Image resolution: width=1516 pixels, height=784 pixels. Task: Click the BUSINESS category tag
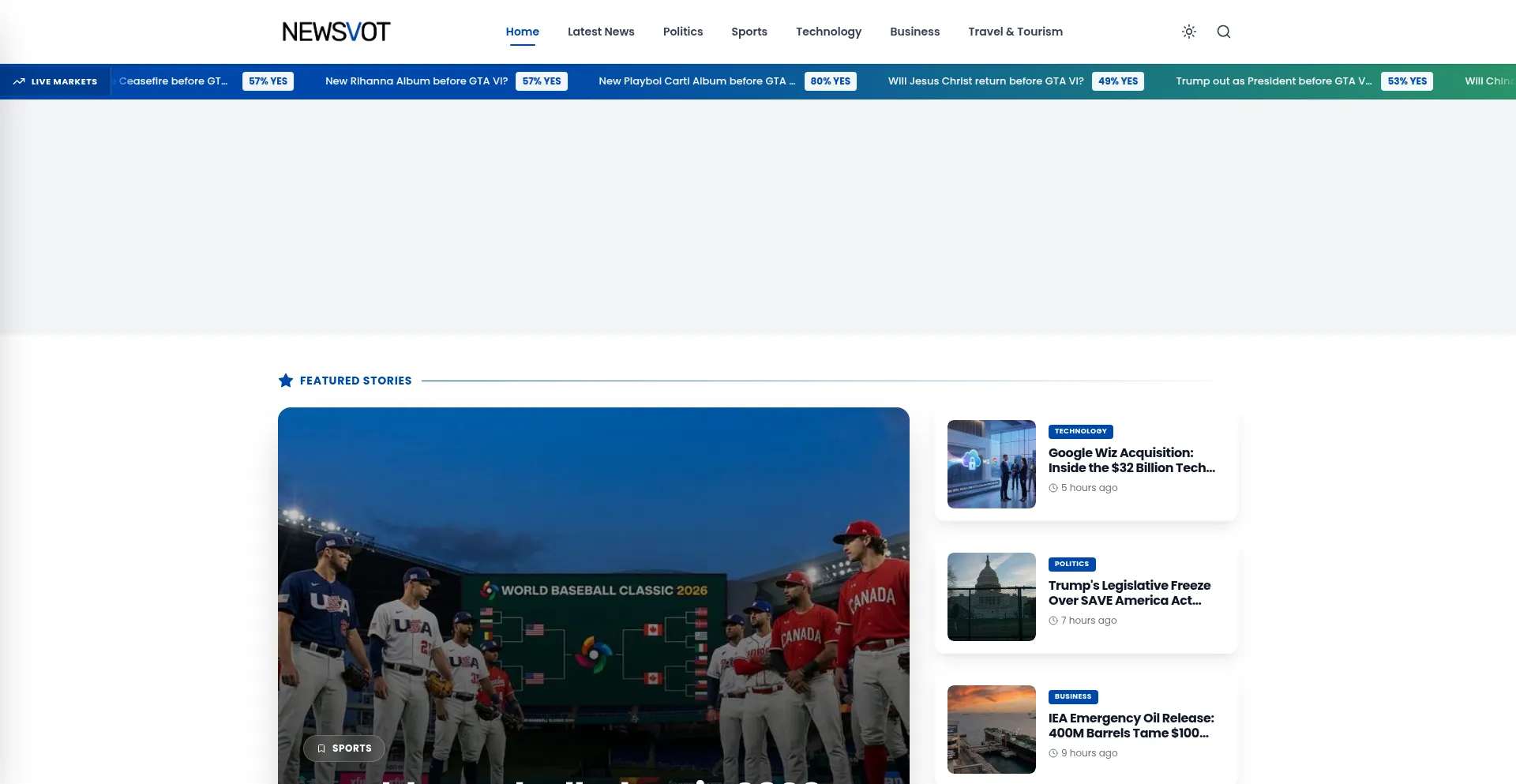pyautogui.click(x=1073, y=696)
